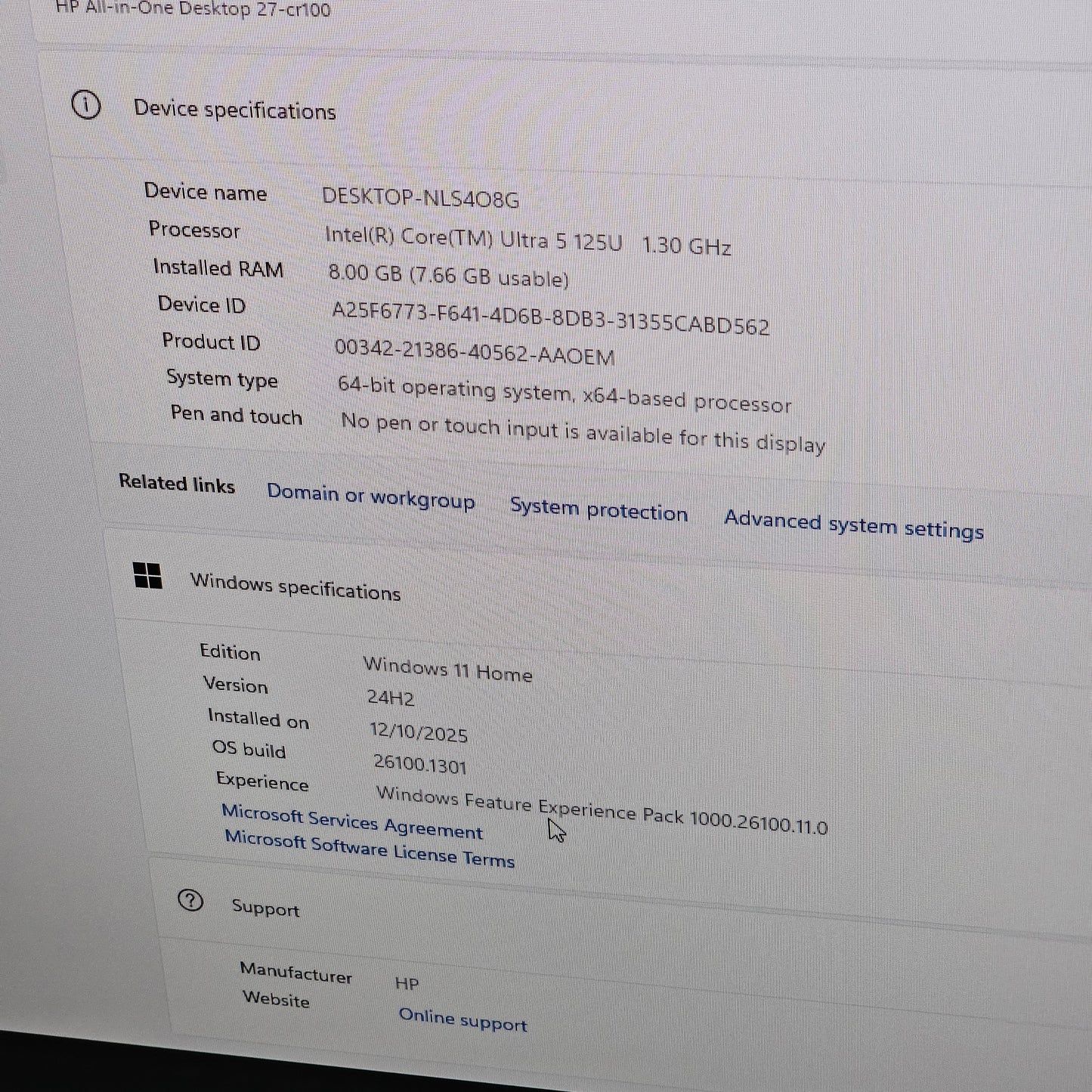Image resolution: width=1092 pixels, height=1092 pixels.
Task: Open Advanced system settings
Action: (x=854, y=525)
